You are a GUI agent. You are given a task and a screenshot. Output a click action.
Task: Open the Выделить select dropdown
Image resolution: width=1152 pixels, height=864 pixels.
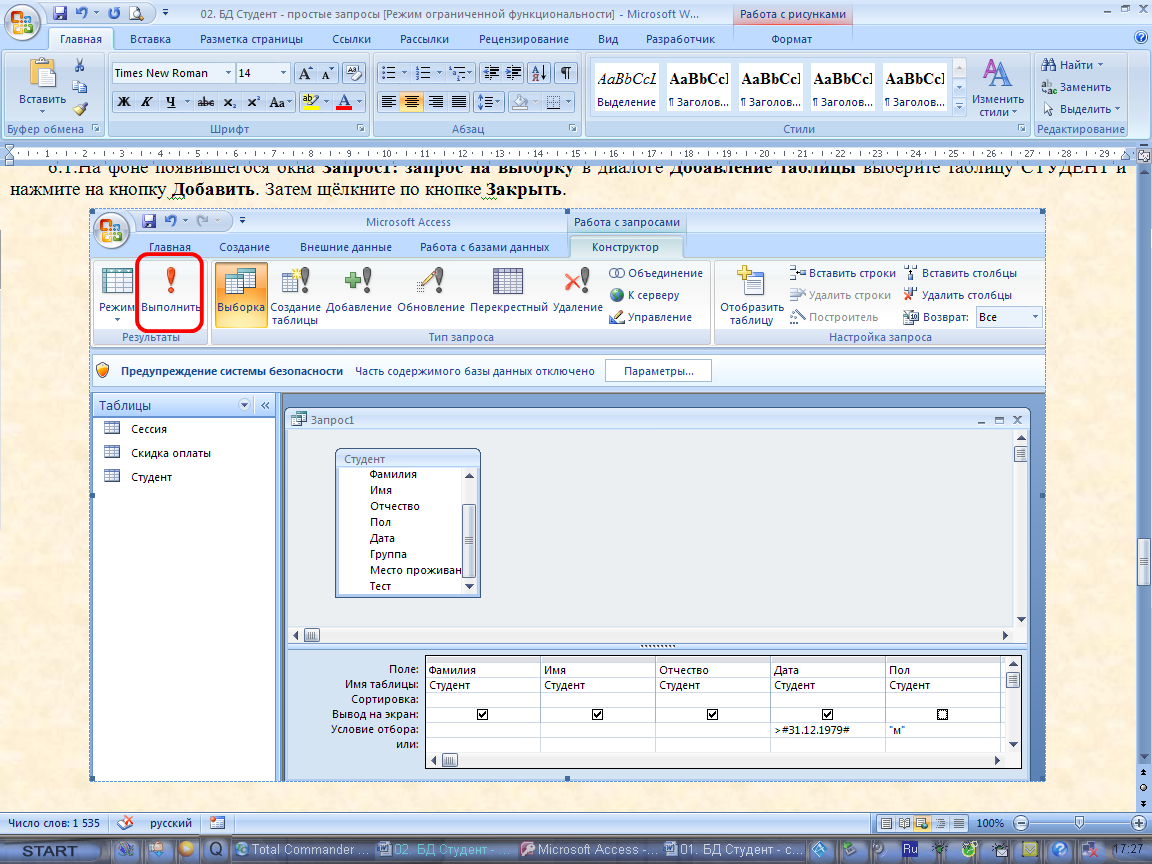tap(1081, 109)
